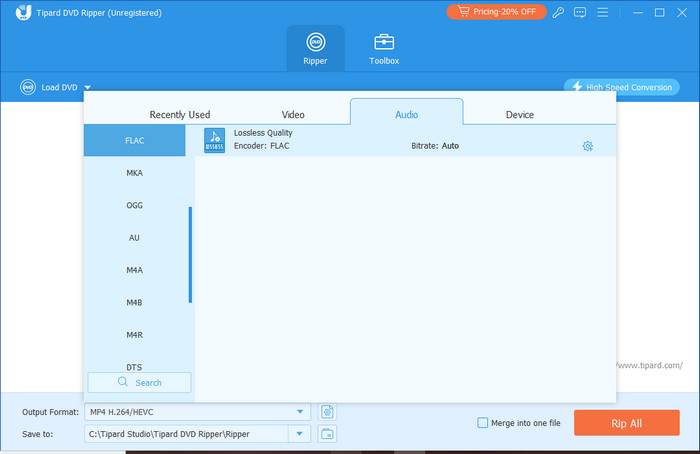Click the Lossless FLAC profile icon
This screenshot has width=700, height=454.
point(214,140)
